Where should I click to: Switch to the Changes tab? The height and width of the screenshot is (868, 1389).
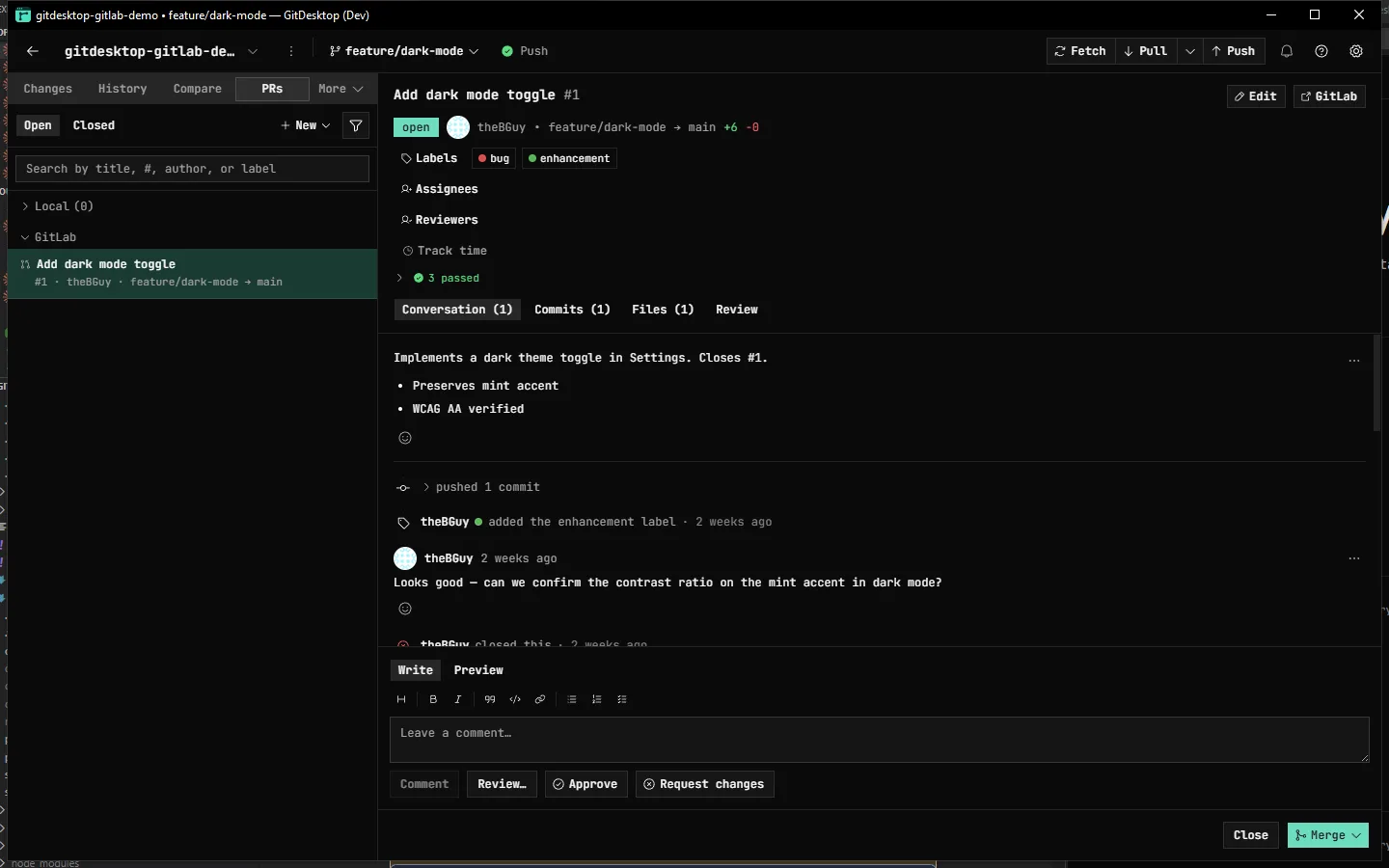pyautogui.click(x=48, y=89)
